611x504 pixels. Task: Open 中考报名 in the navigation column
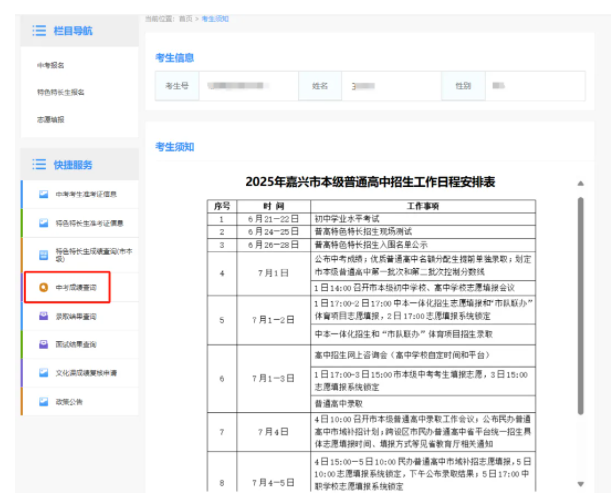(x=51, y=66)
